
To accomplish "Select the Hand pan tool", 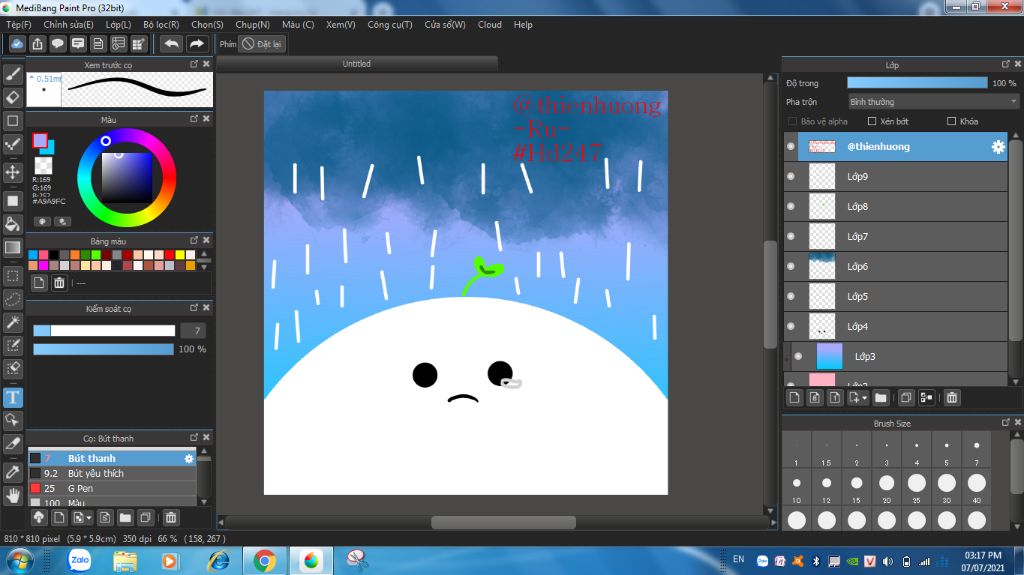I will 12,495.
